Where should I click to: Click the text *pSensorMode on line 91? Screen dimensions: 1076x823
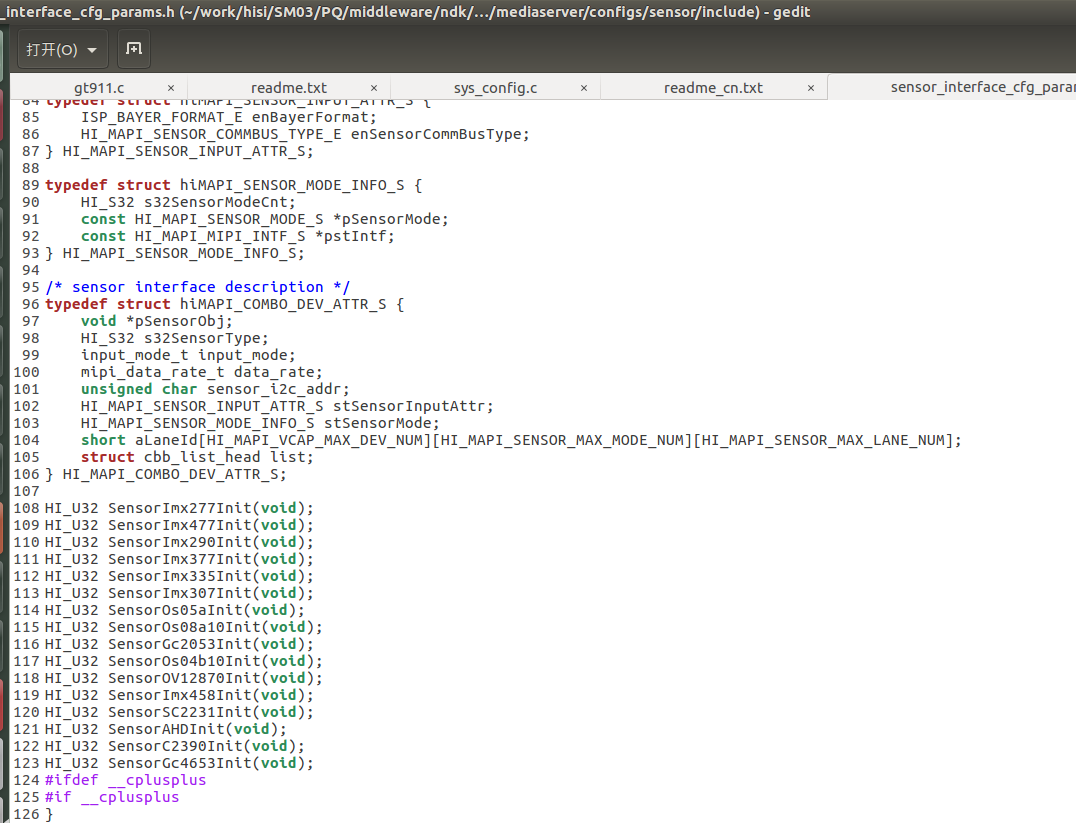387,220
